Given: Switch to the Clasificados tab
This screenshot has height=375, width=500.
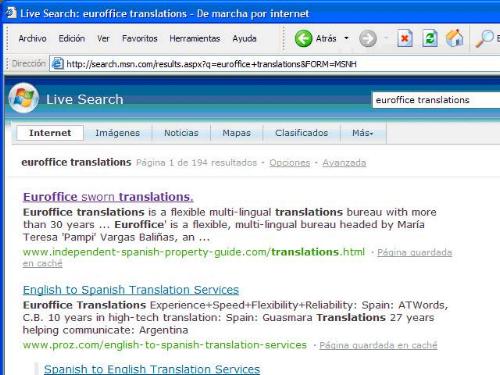Looking at the screenshot, I should tap(301, 133).
